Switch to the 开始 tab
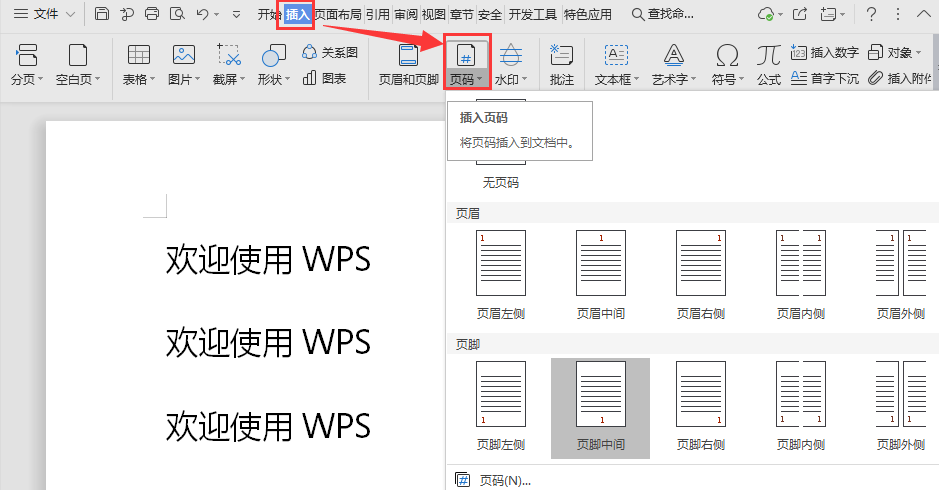The image size is (939, 490). tap(268, 14)
